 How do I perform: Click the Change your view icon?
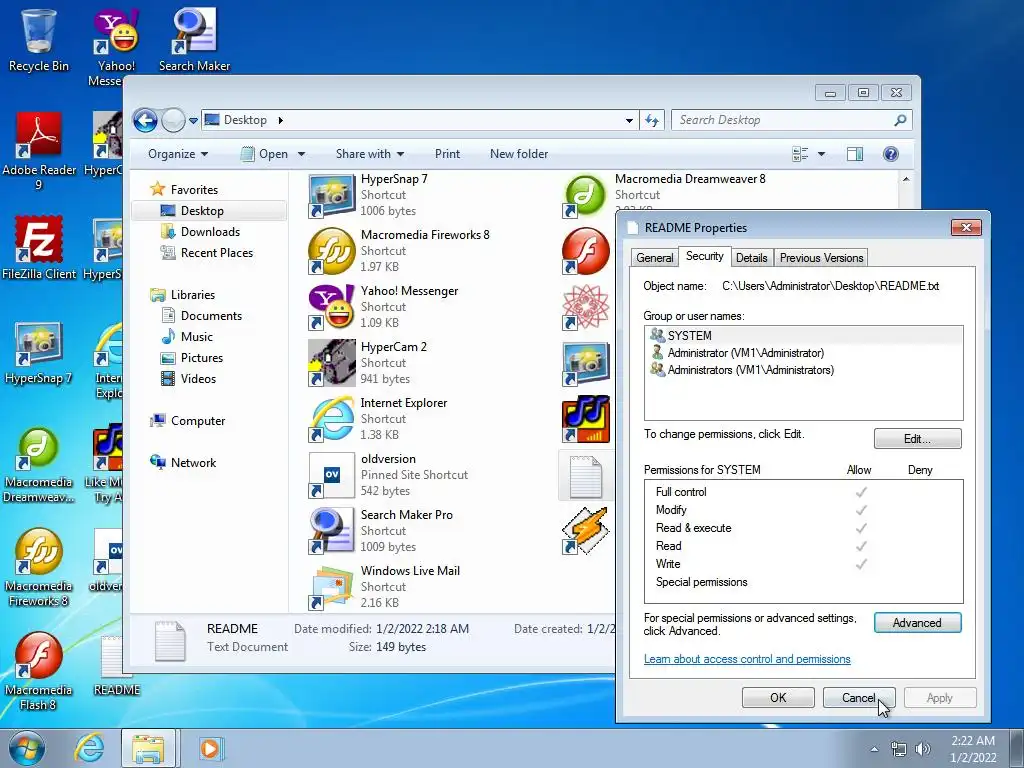(800, 154)
